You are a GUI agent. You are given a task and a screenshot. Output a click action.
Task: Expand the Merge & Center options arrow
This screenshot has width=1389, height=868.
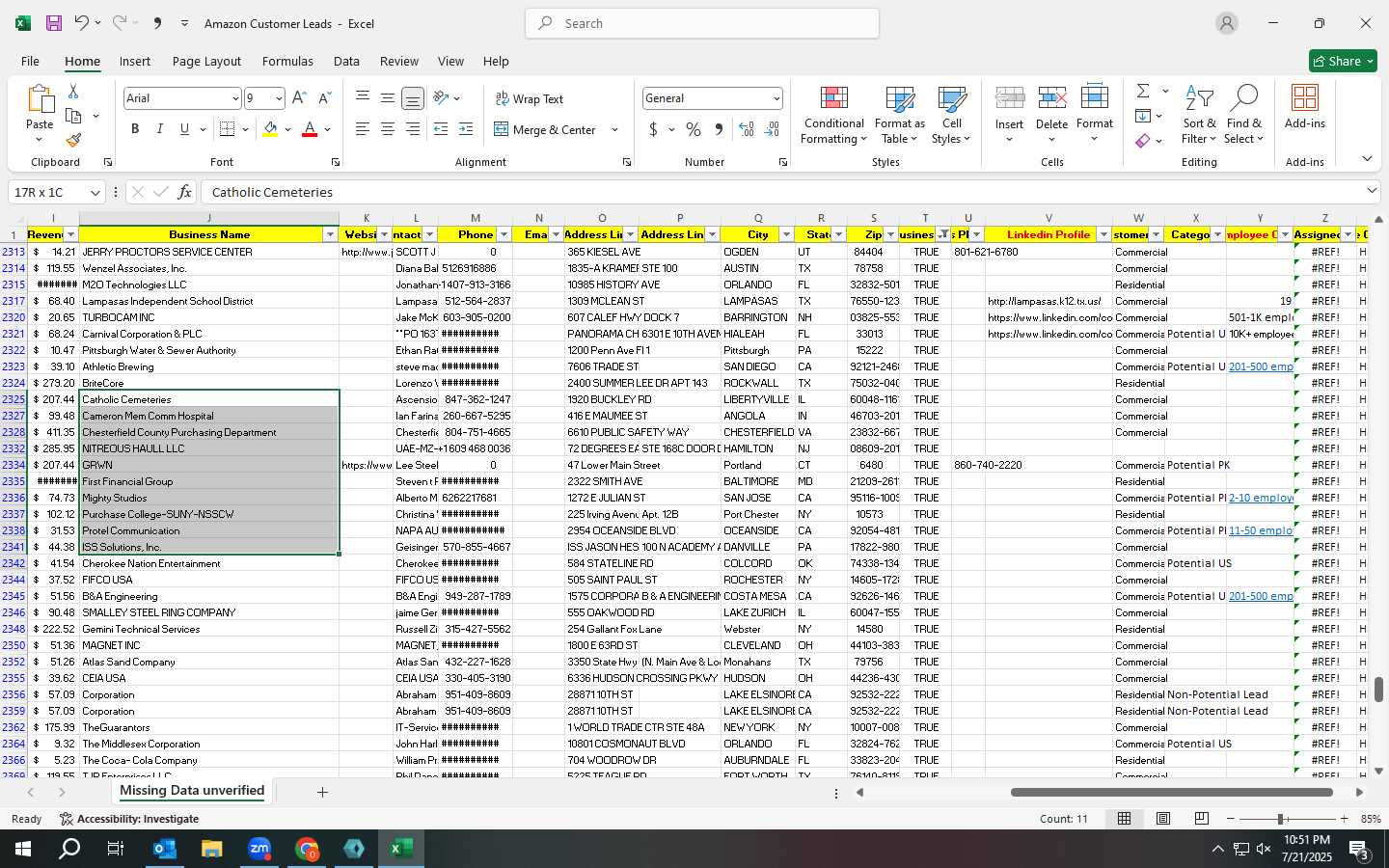pyautogui.click(x=614, y=129)
